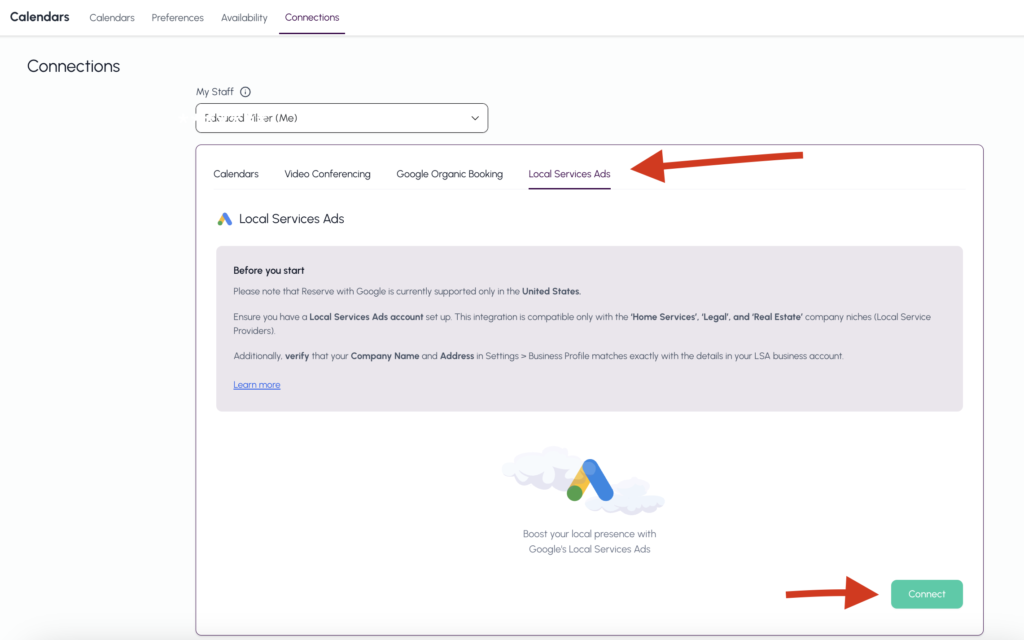Open the My Staff dropdown
Image resolution: width=1024 pixels, height=640 pixels.
pyautogui.click(x=342, y=118)
